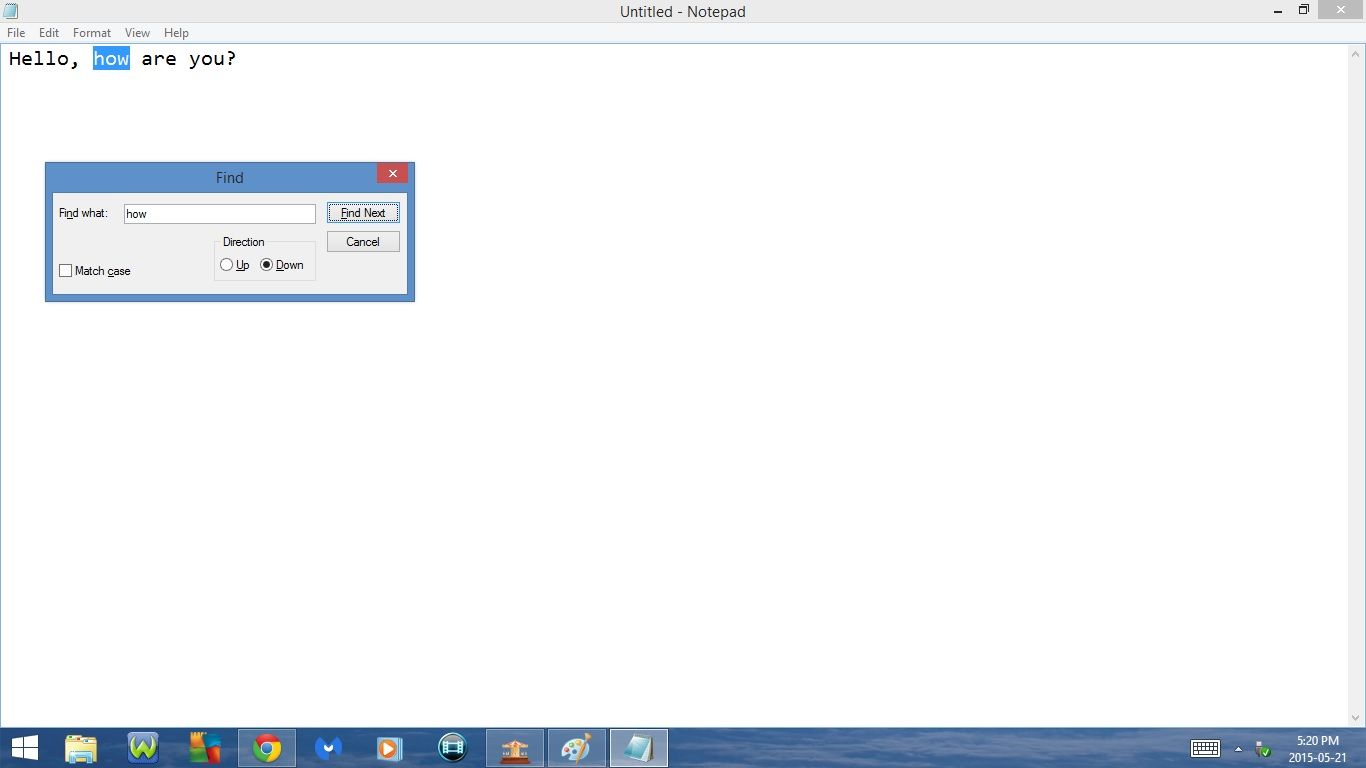Open Paint from the taskbar
The width and height of the screenshot is (1366, 768).
[x=576, y=747]
